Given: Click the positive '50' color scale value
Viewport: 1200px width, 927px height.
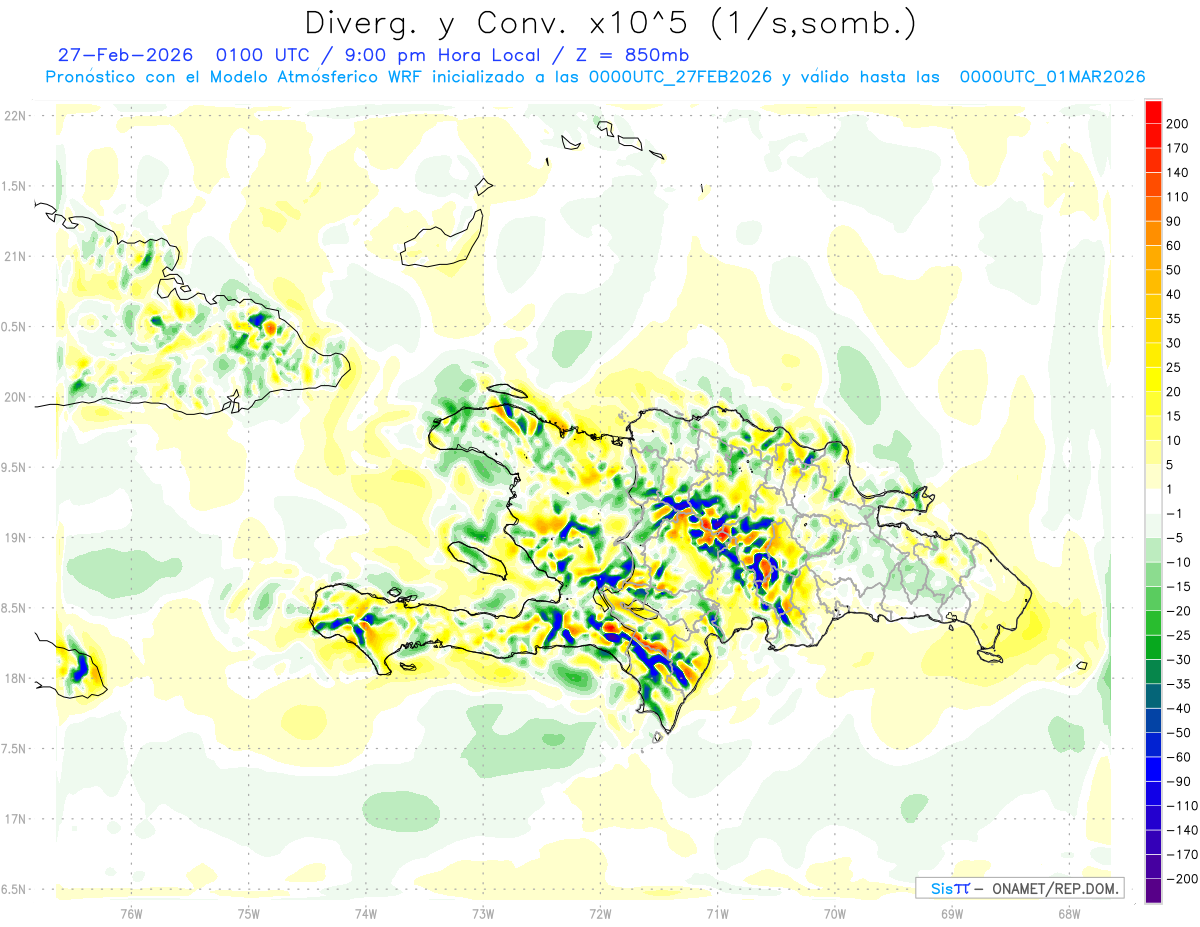Looking at the screenshot, I should (x=1175, y=271).
